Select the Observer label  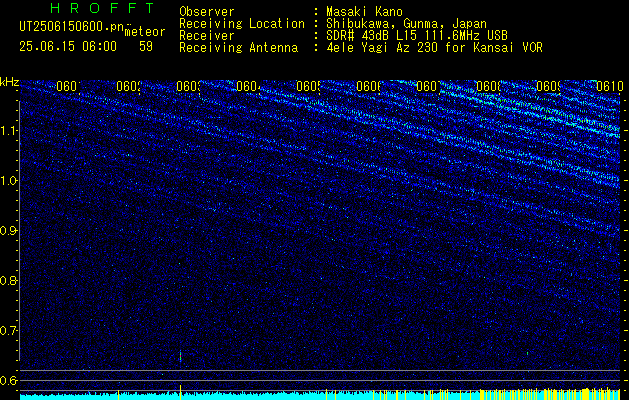(207, 11)
